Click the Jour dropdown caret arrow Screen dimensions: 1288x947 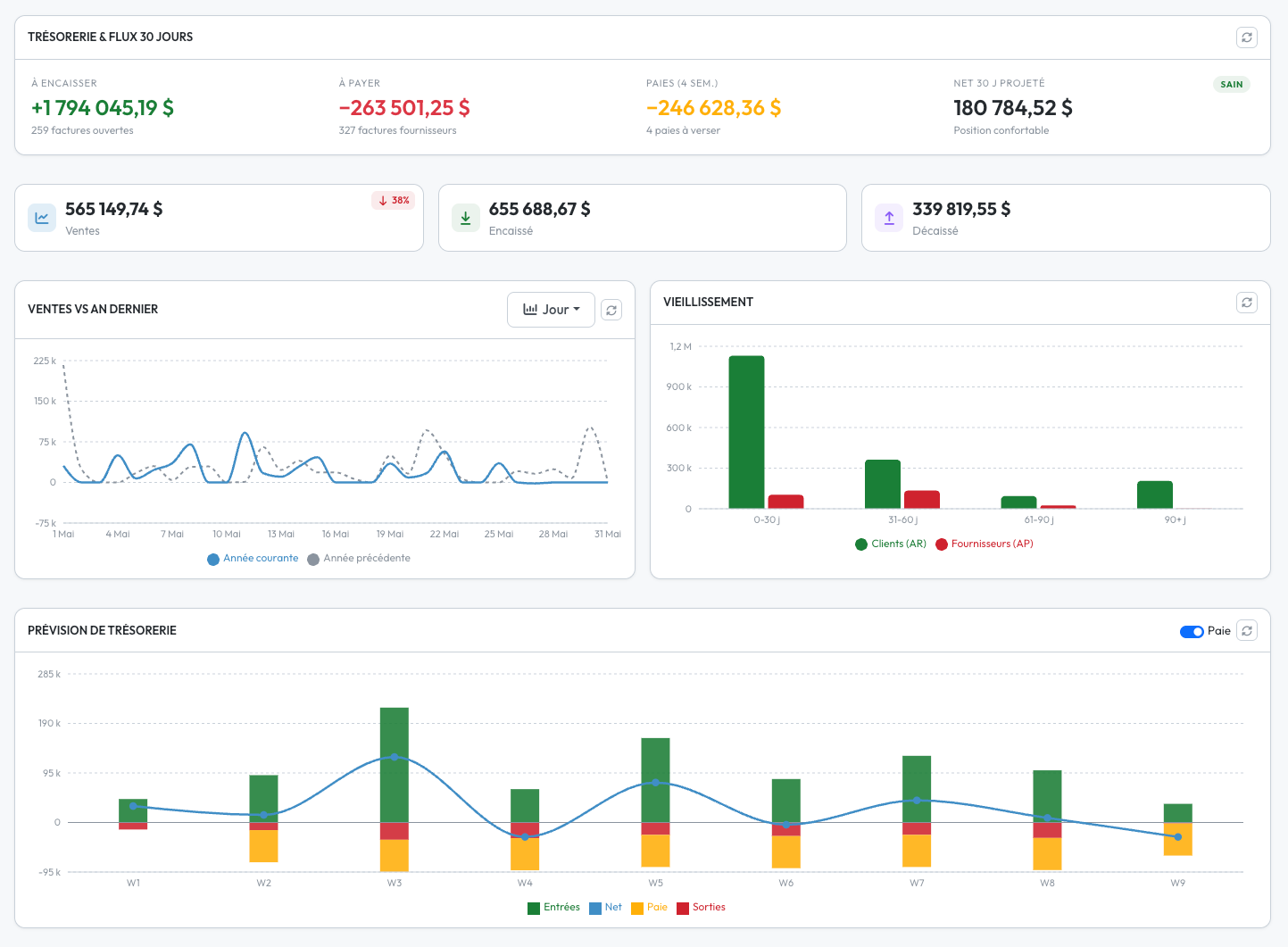577,310
